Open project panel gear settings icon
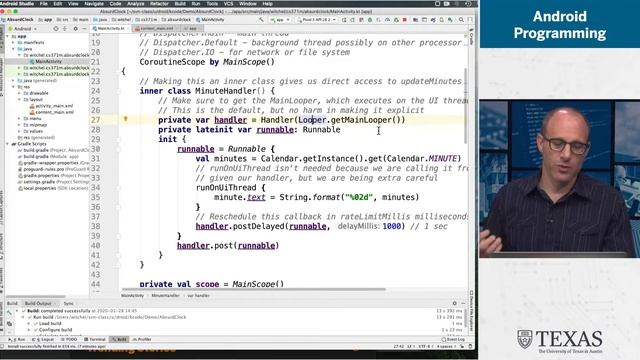 pyautogui.click(x=76, y=29)
